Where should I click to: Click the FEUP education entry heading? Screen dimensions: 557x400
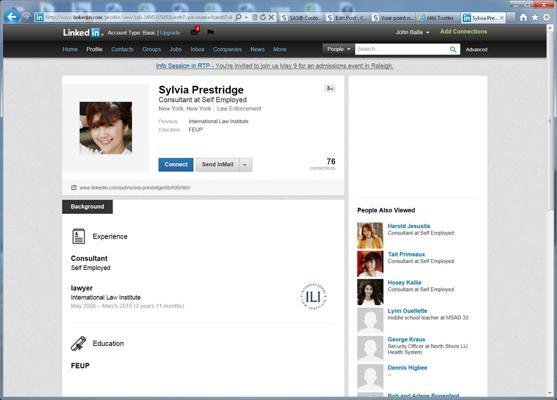(80, 366)
